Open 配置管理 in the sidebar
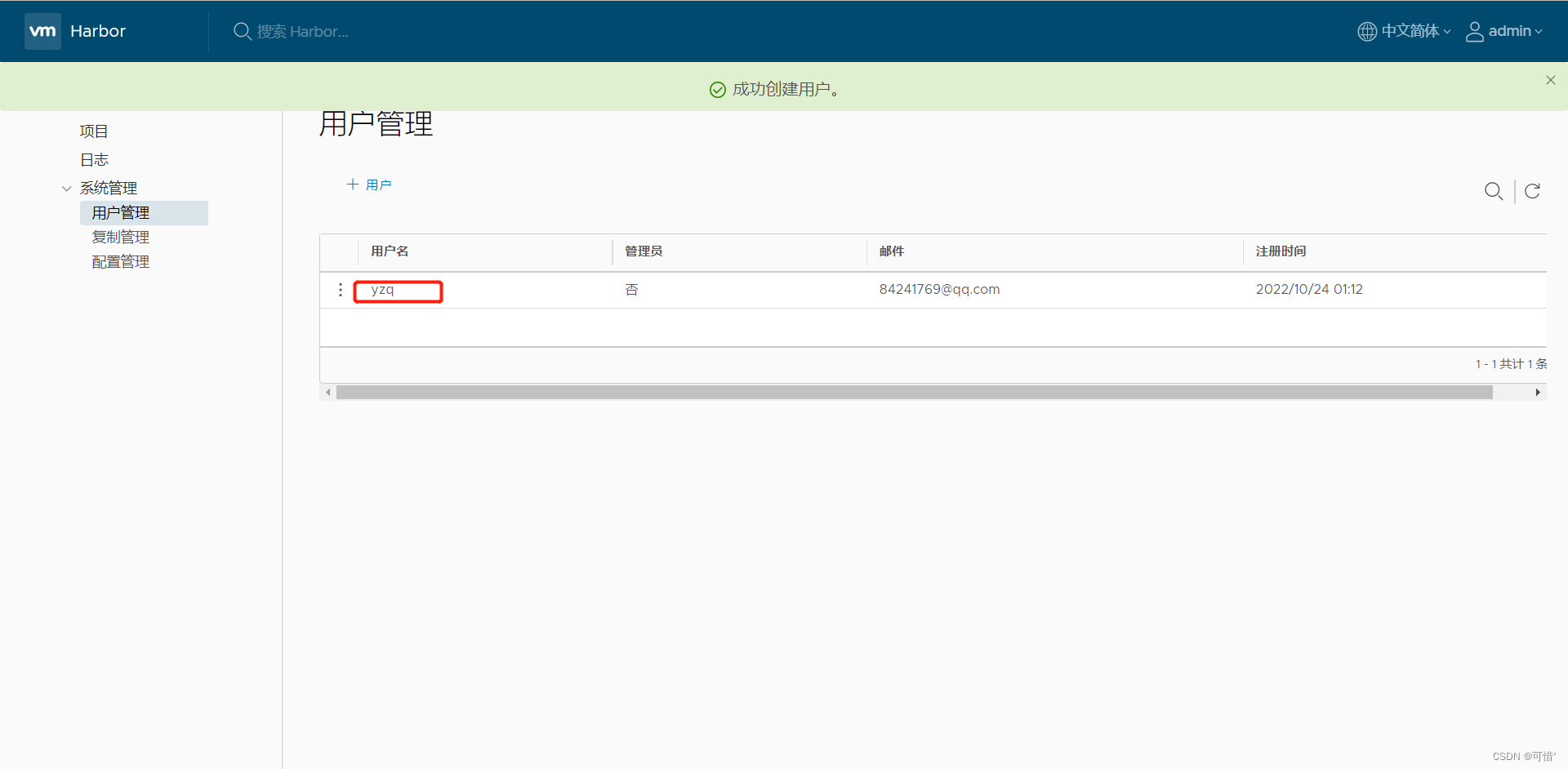1568x769 pixels. pyautogui.click(x=121, y=261)
